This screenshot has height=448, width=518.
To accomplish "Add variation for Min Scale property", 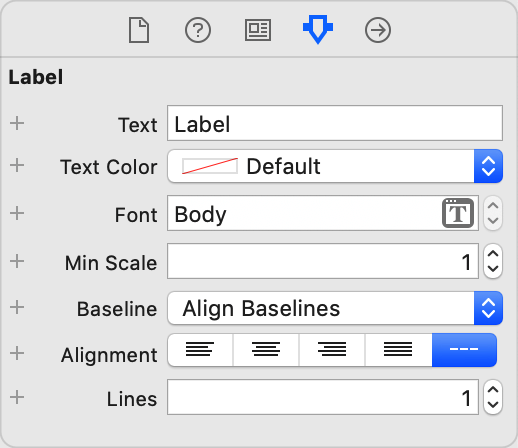I will pos(17,261).
